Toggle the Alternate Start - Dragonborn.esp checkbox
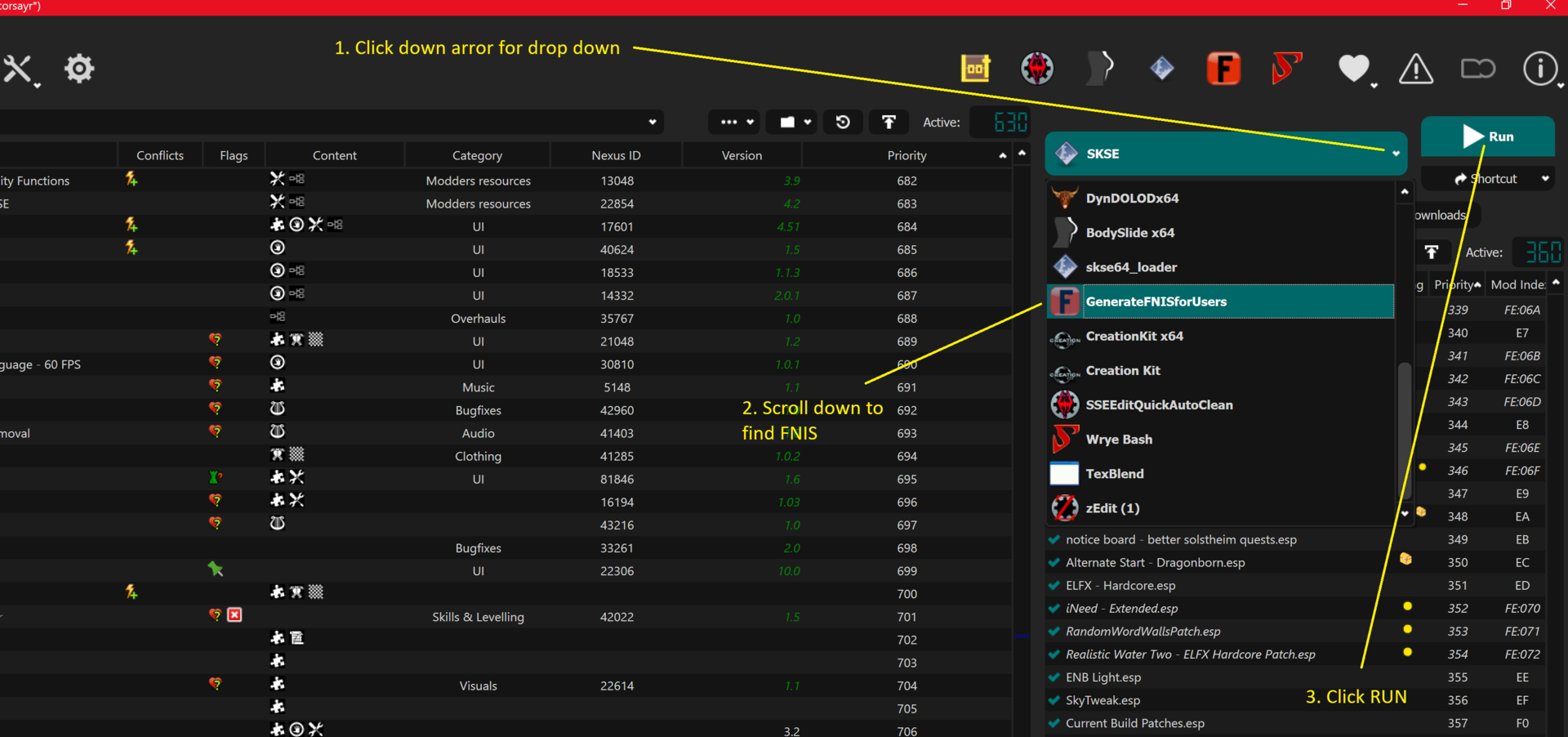This screenshot has width=1568, height=737. pos(1054,562)
